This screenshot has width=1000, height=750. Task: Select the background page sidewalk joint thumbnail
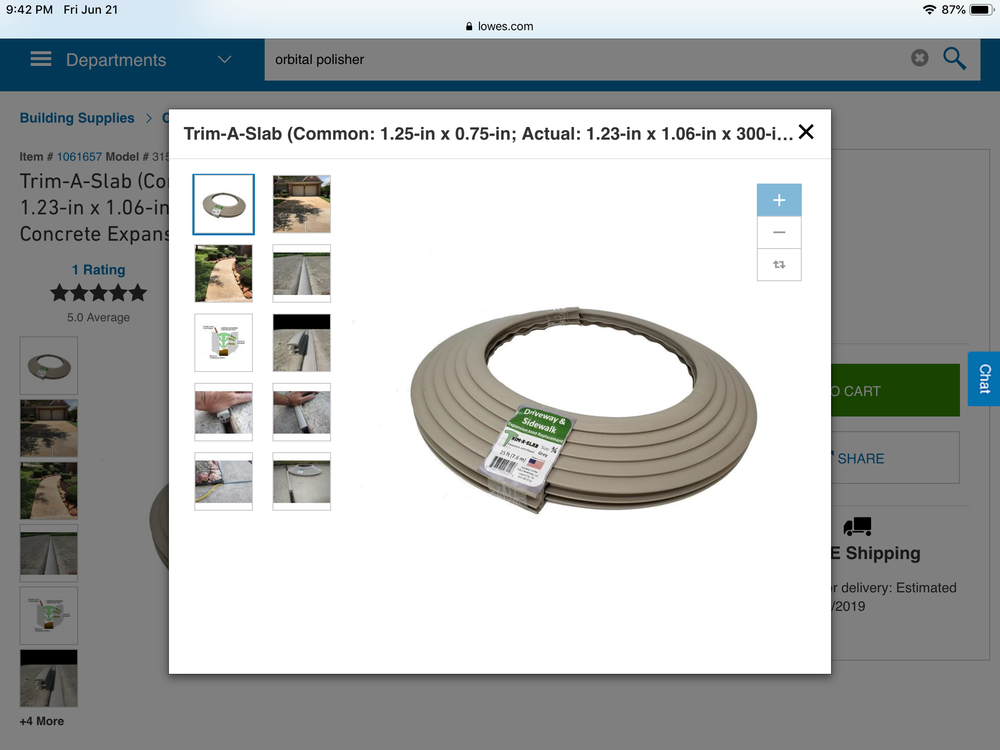tap(49, 553)
